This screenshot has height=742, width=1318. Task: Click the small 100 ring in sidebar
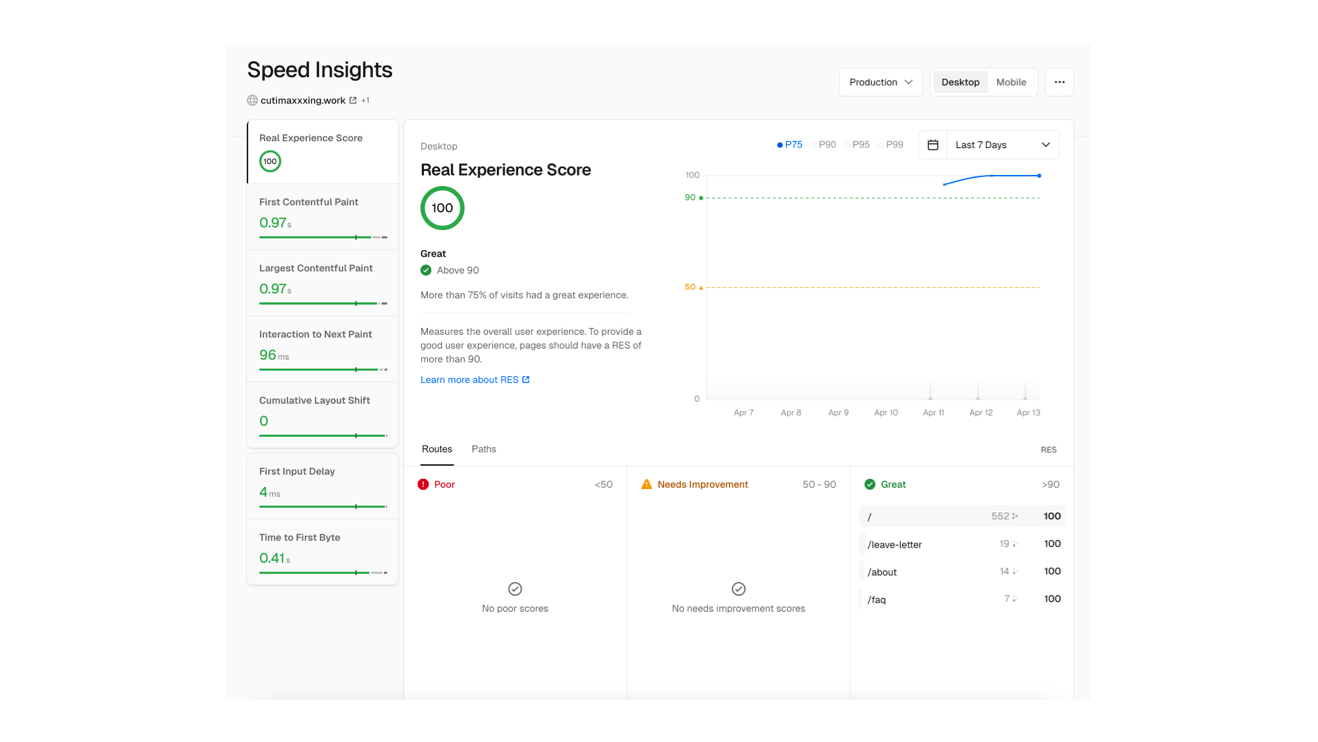click(270, 161)
